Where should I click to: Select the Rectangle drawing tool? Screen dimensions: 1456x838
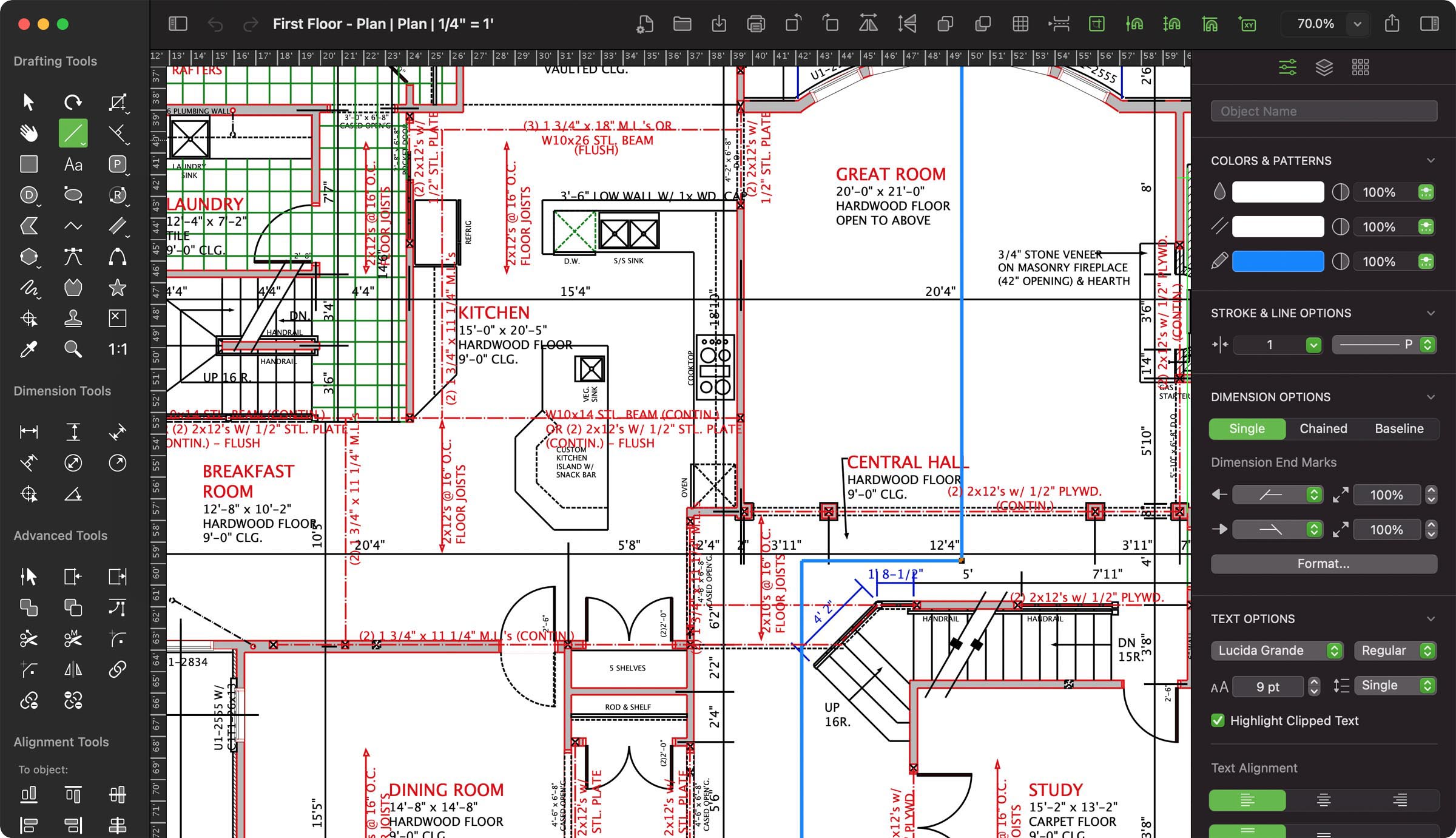[29, 164]
